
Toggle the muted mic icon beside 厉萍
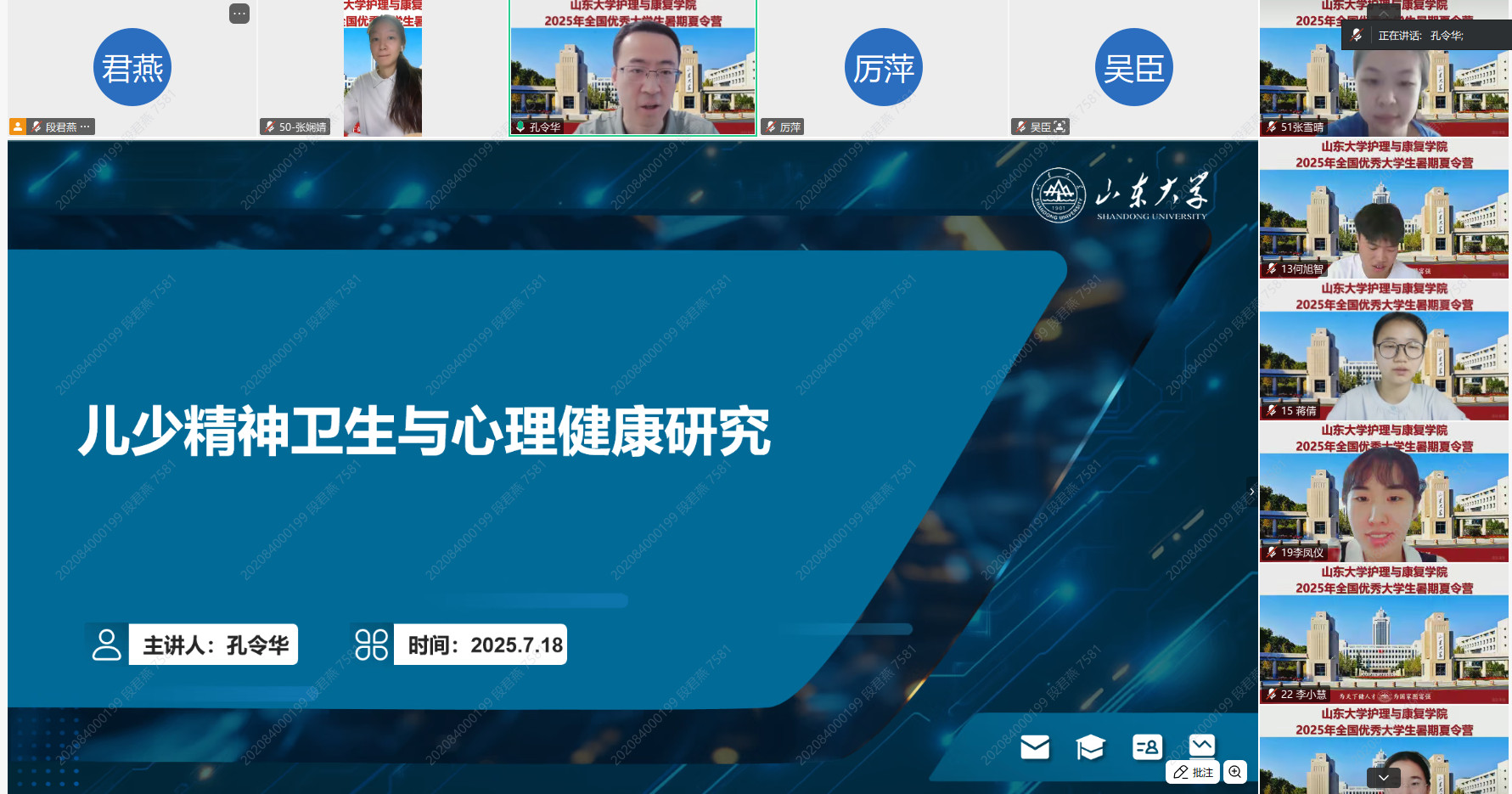point(771,127)
